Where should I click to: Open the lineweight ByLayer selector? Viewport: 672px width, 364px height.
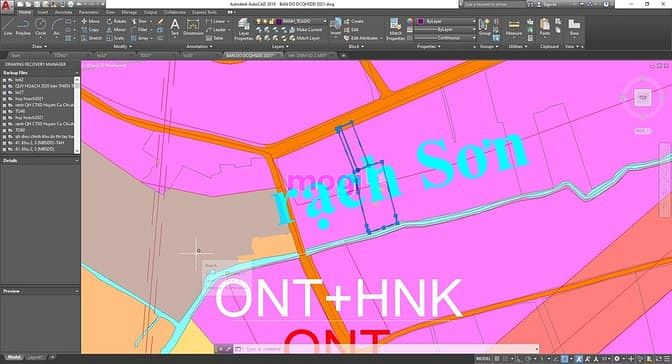pos(445,30)
